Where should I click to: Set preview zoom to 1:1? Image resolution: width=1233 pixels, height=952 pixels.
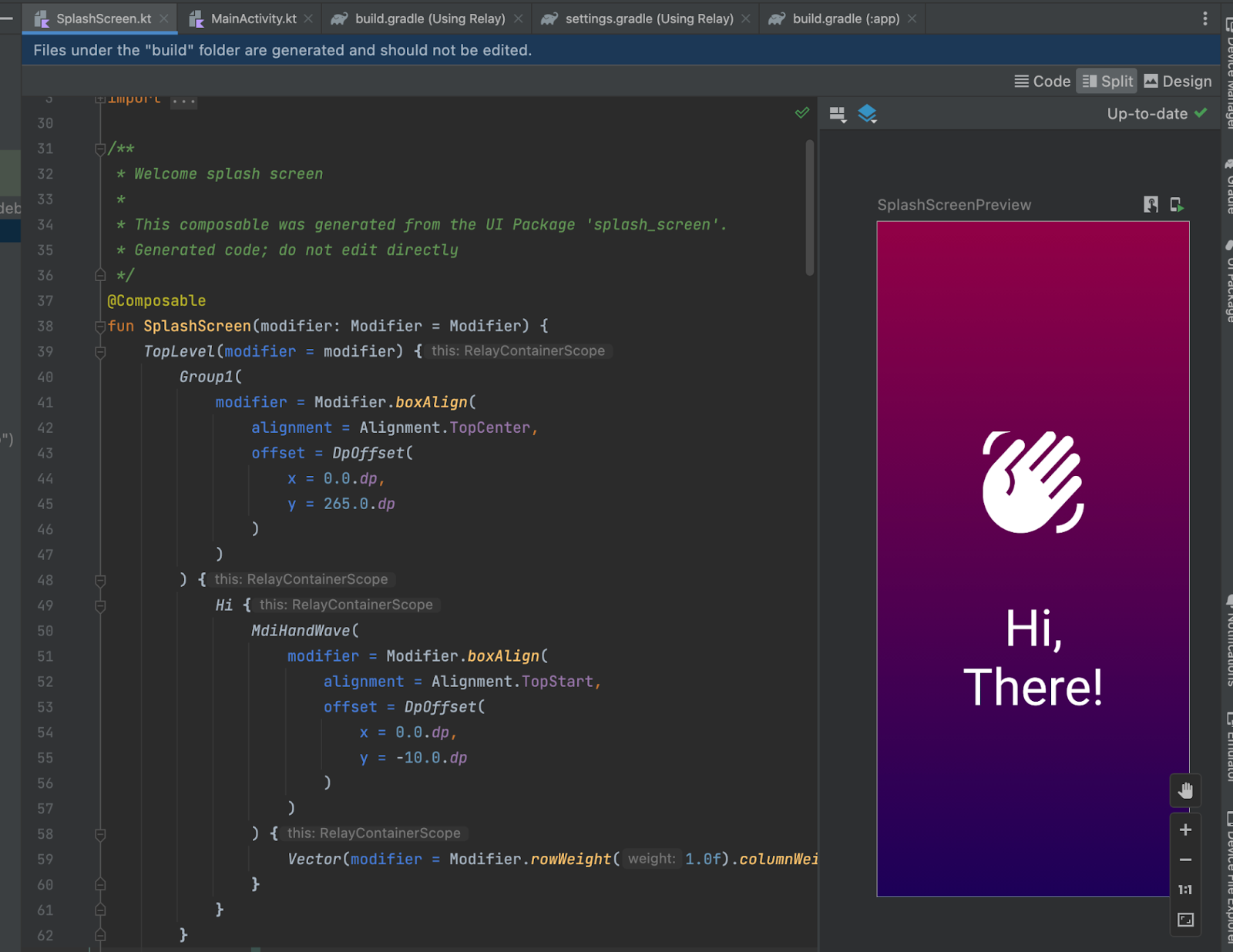point(1185,890)
